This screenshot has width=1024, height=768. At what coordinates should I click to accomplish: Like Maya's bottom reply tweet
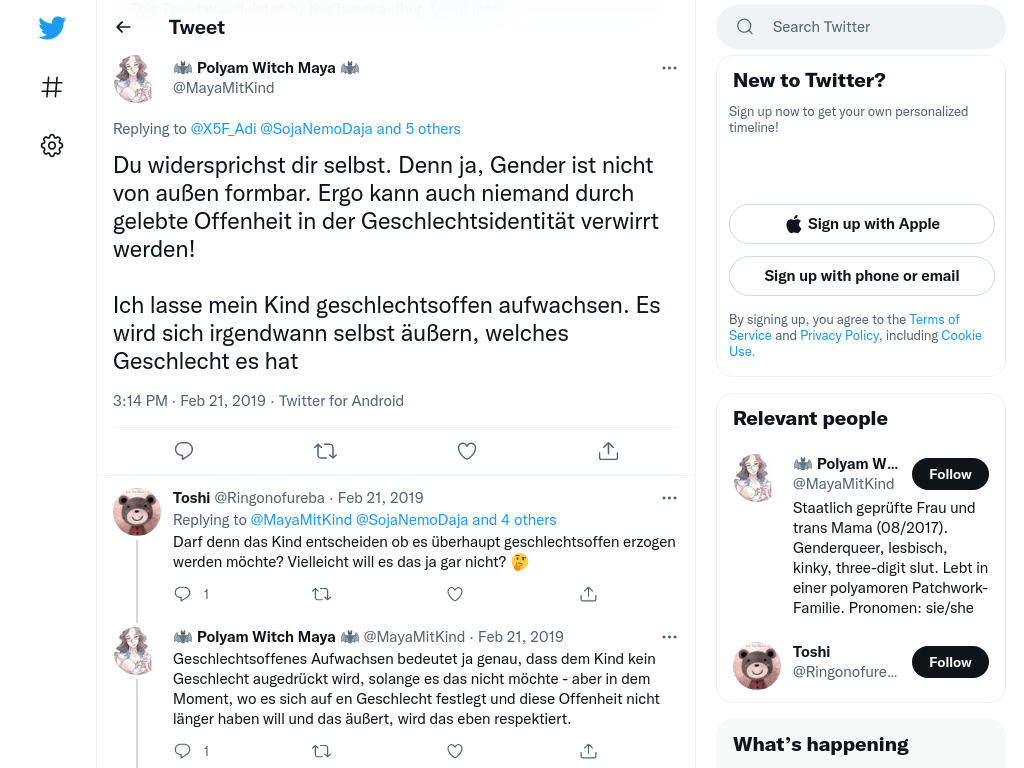click(x=455, y=750)
